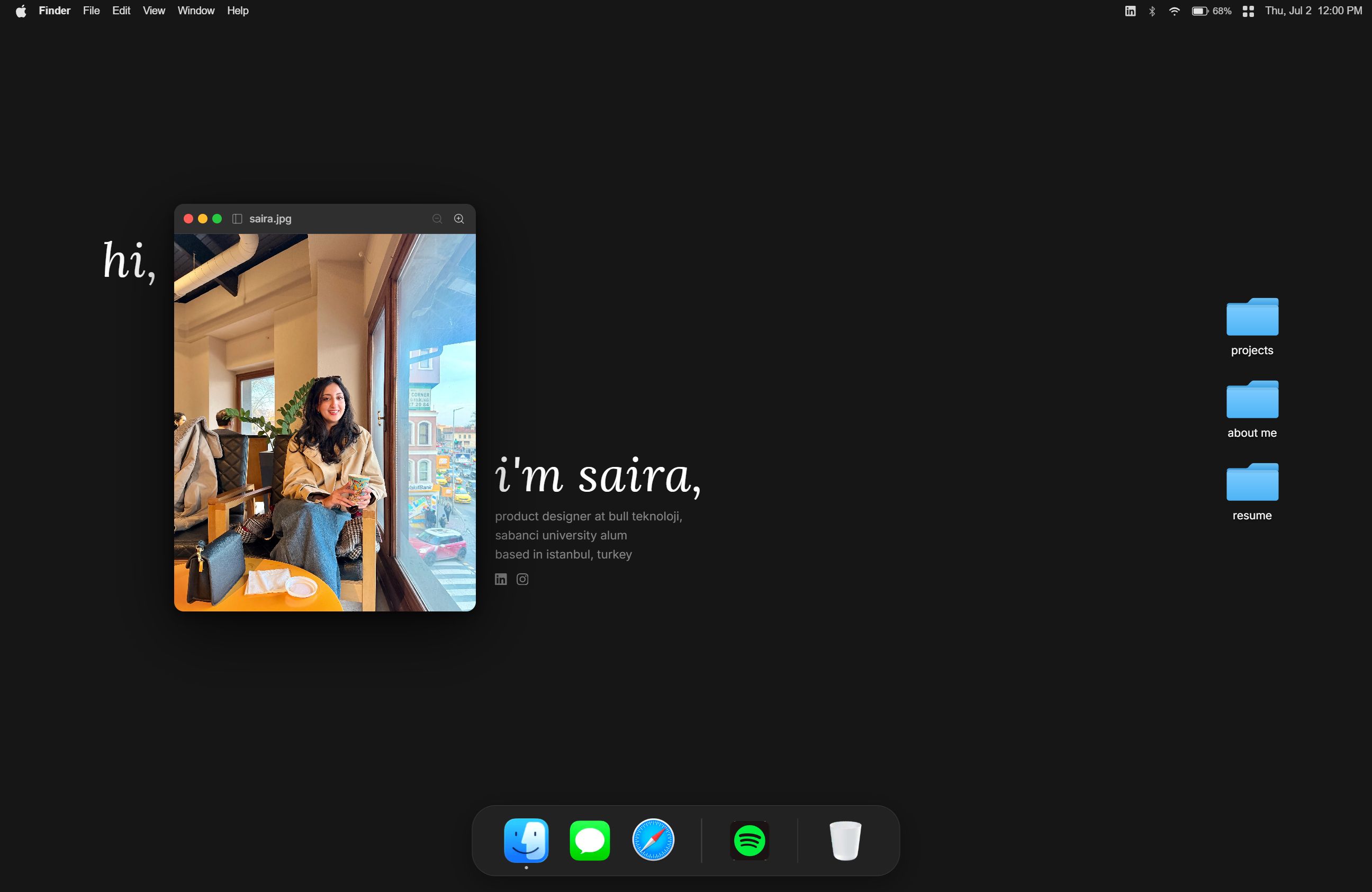This screenshot has height=892, width=1372.
Task: Open the projects folder
Action: [x=1252, y=317]
